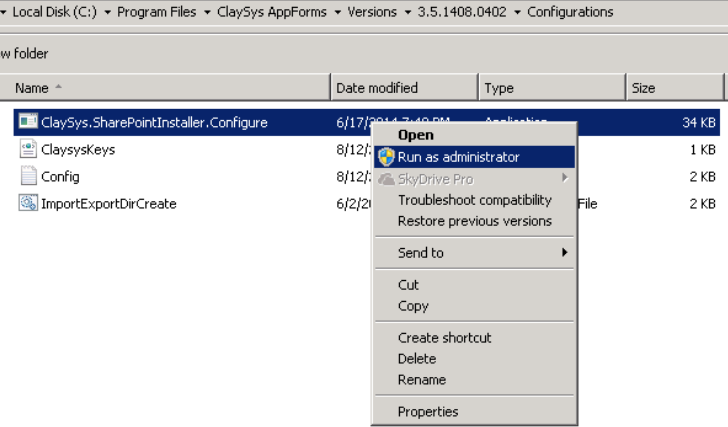Screen dimensions: 728x427
Task: Choose Restore previous versions
Action: [474, 221]
